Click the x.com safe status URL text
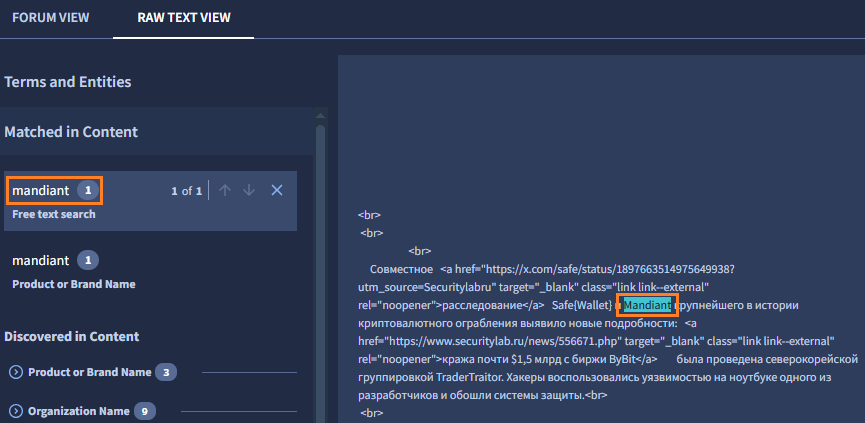 (610, 268)
